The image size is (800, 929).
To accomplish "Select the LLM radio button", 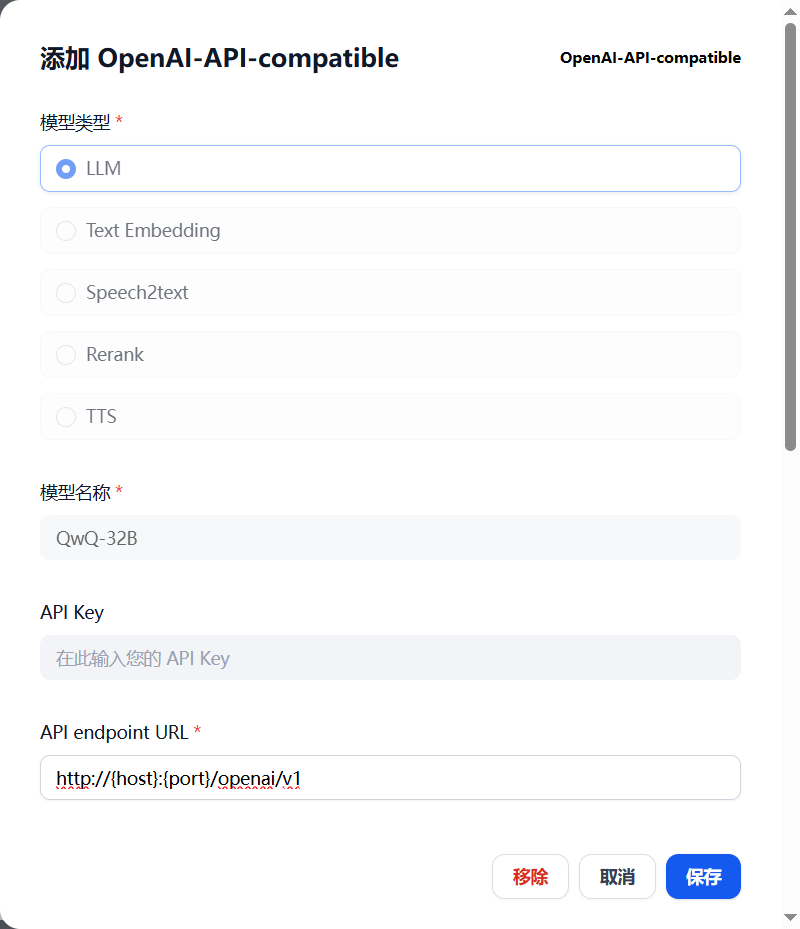I will pyautogui.click(x=390, y=169).
